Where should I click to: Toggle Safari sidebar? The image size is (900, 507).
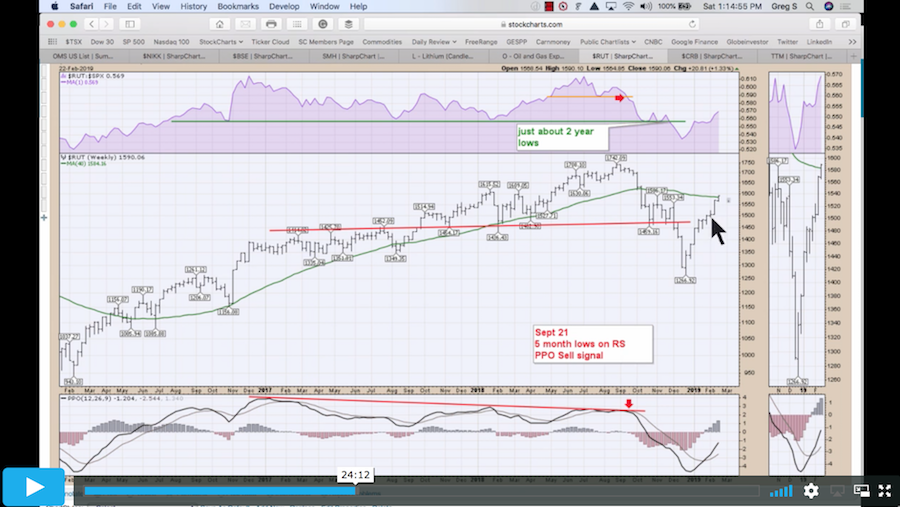pos(130,24)
